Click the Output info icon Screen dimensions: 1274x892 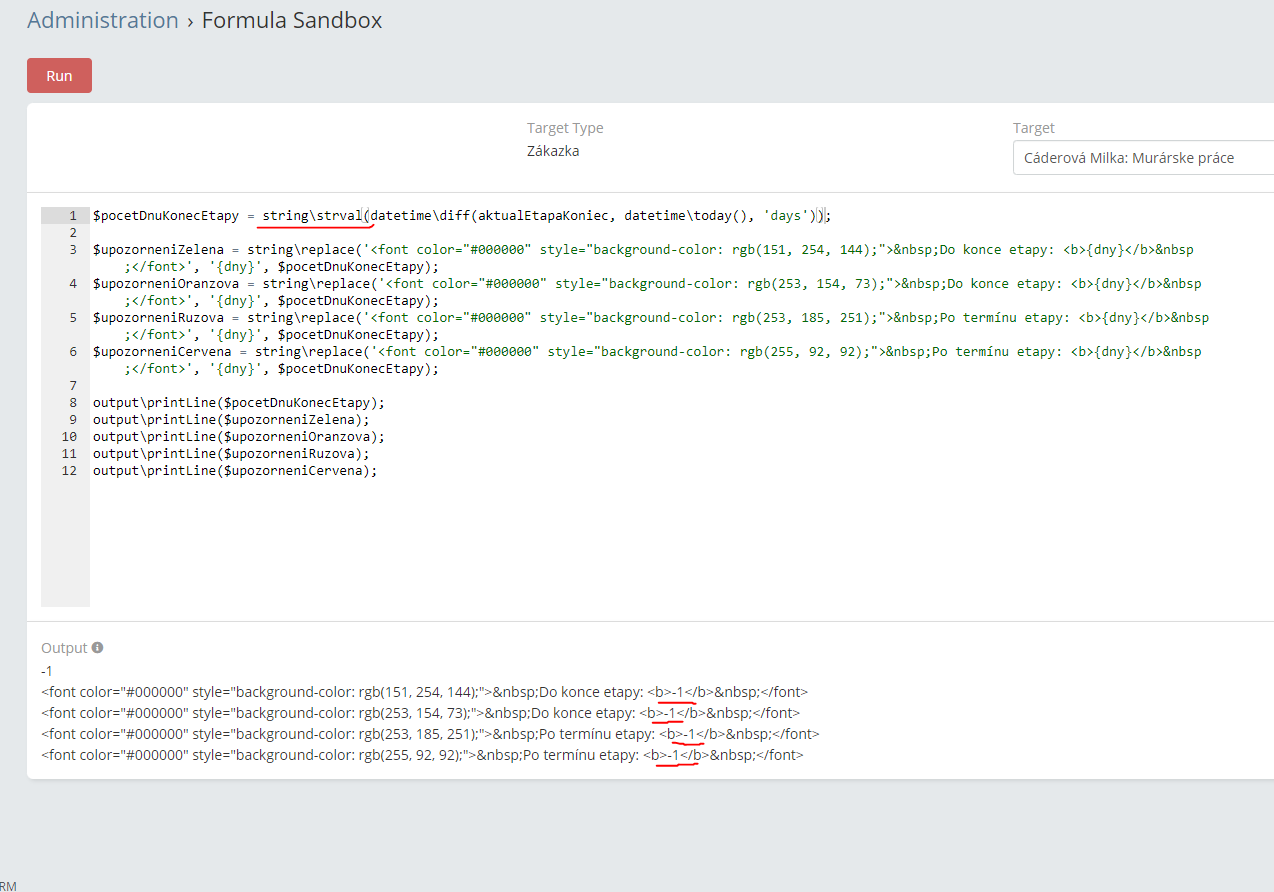pos(98,648)
